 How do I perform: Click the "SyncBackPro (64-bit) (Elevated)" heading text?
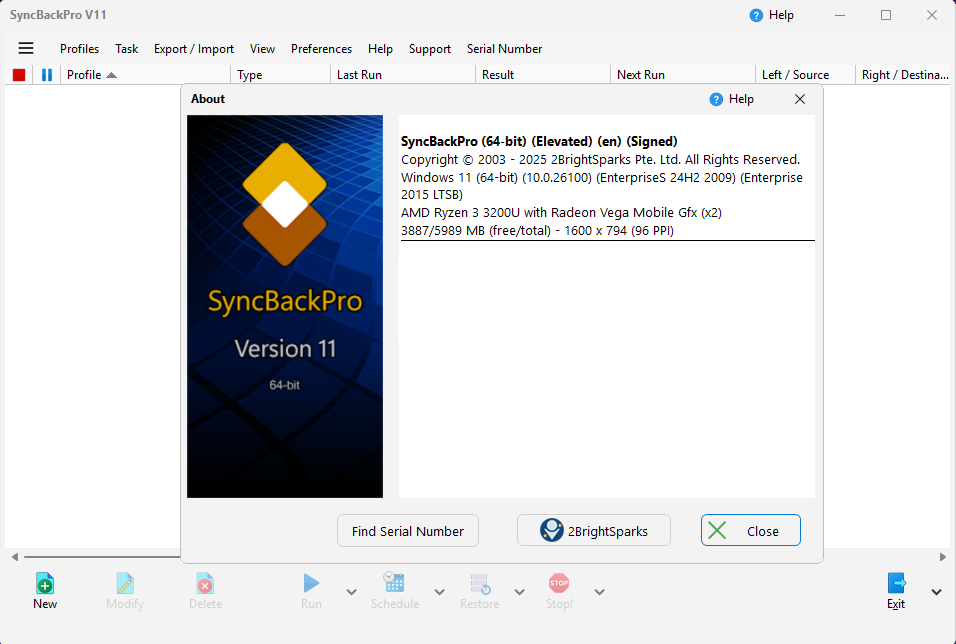pos(539,141)
